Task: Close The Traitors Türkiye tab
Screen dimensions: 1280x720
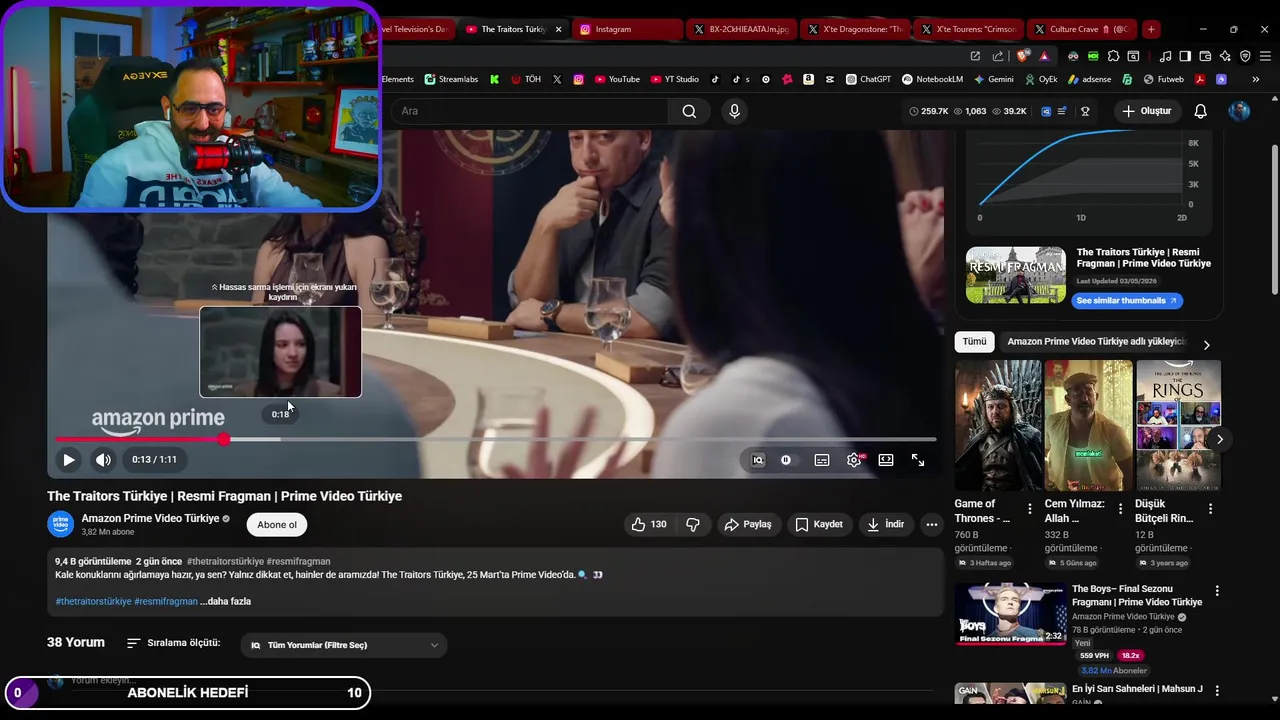Action: (x=558, y=29)
